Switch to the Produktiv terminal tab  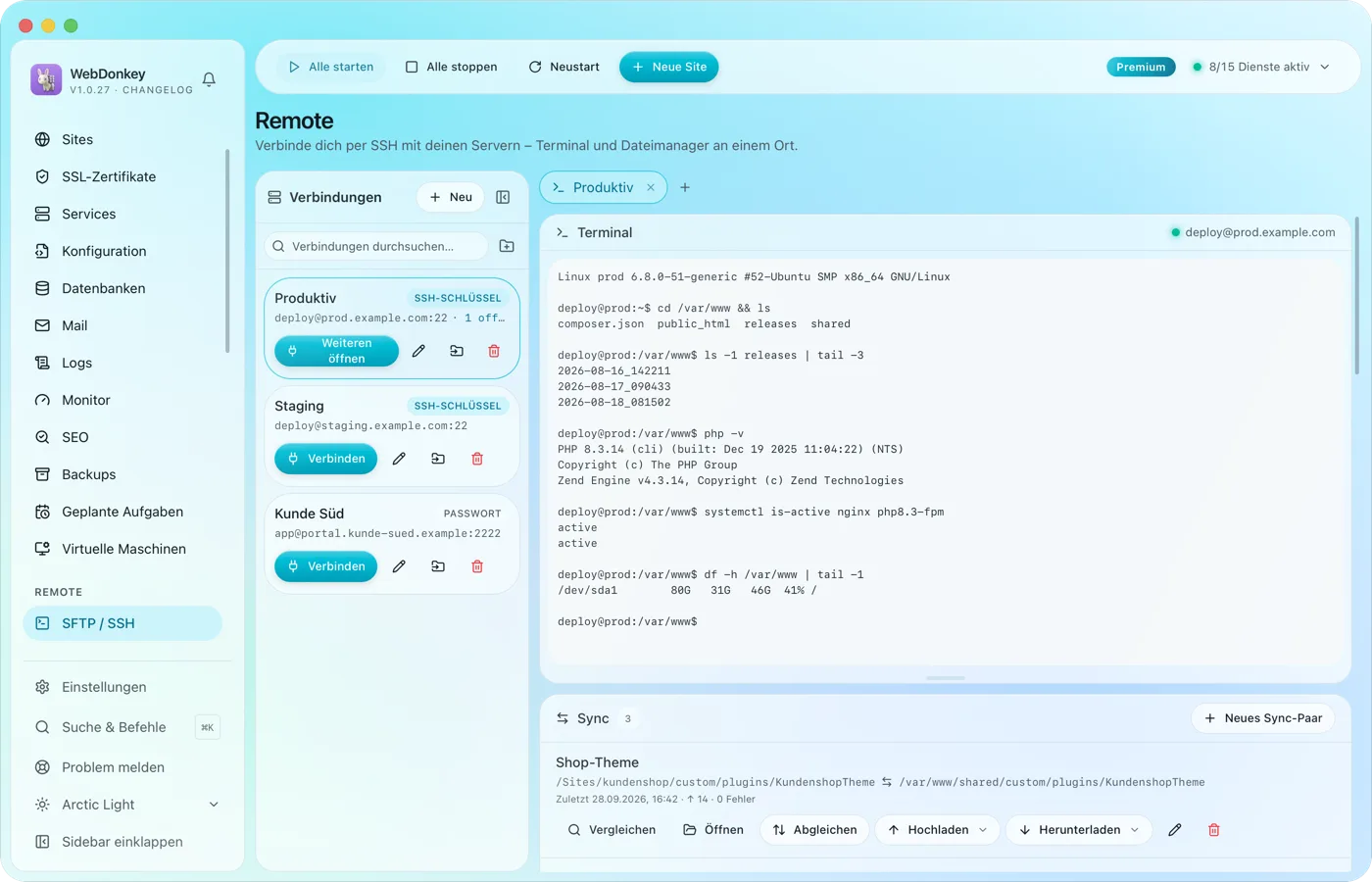pyautogui.click(x=594, y=187)
